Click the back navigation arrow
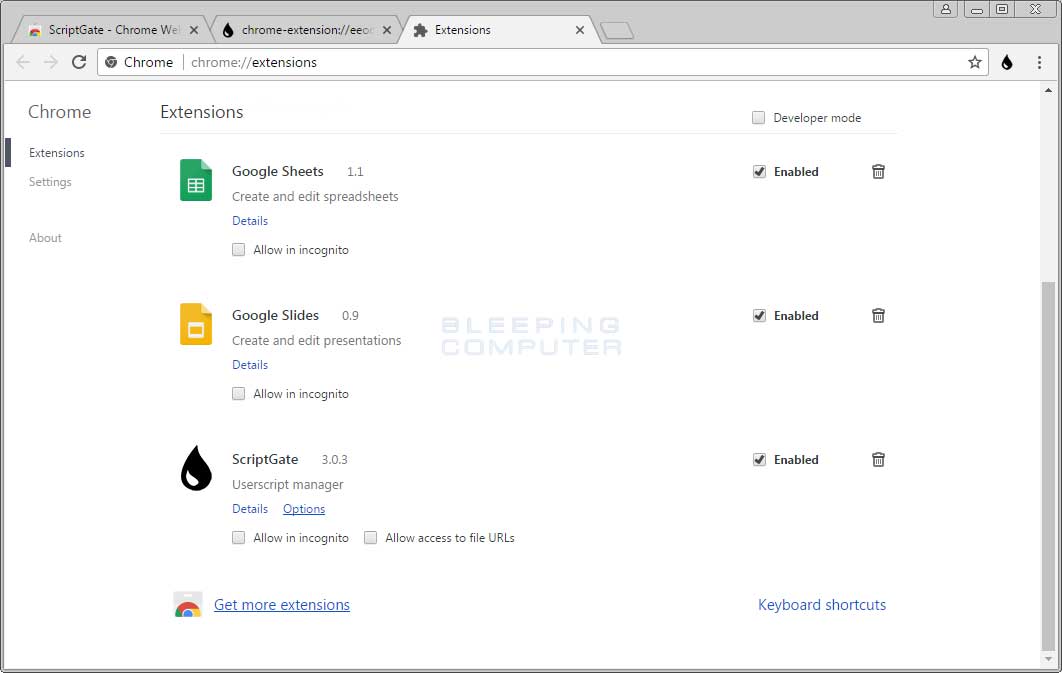 23,62
